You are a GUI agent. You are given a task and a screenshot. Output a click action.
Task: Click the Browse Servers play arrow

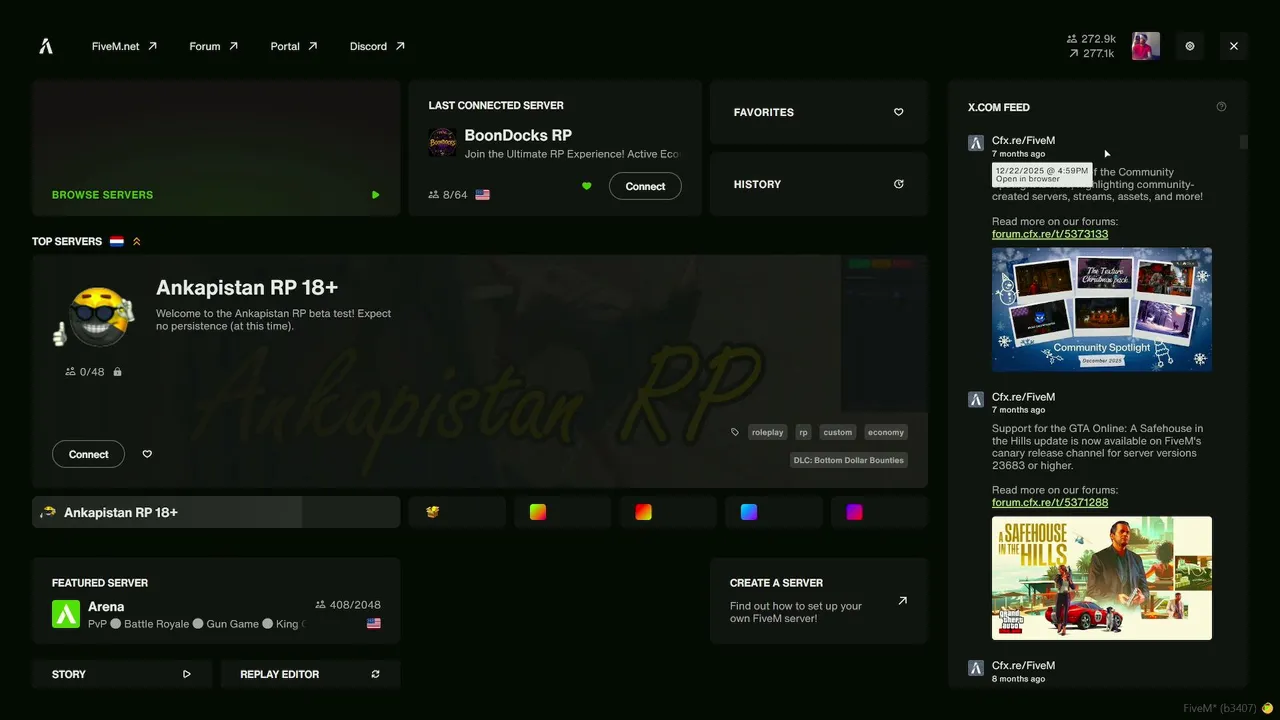[375, 195]
